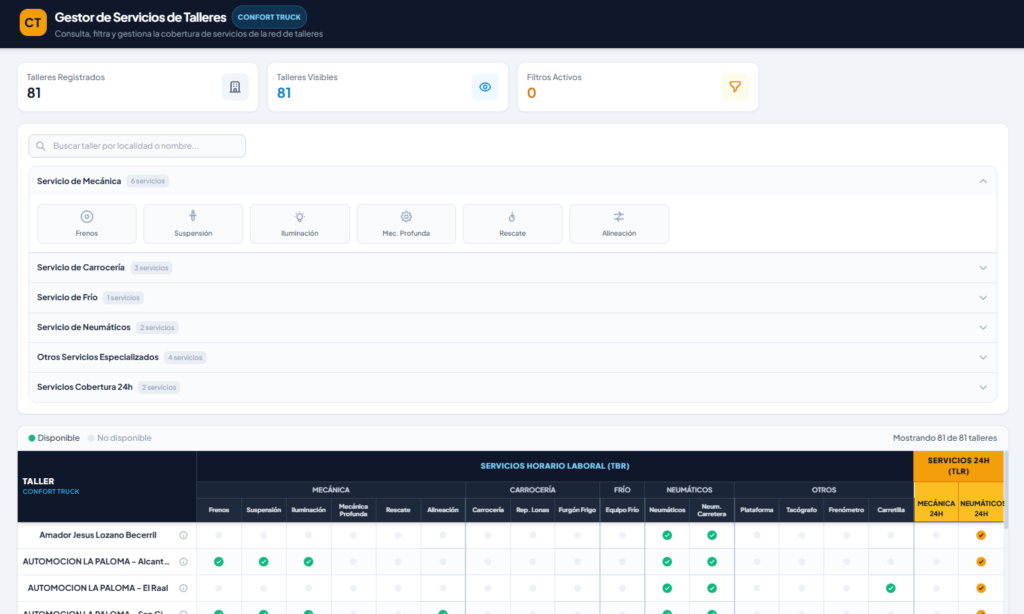
Task: Toggle the Alineación service filter
Action: point(619,223)
